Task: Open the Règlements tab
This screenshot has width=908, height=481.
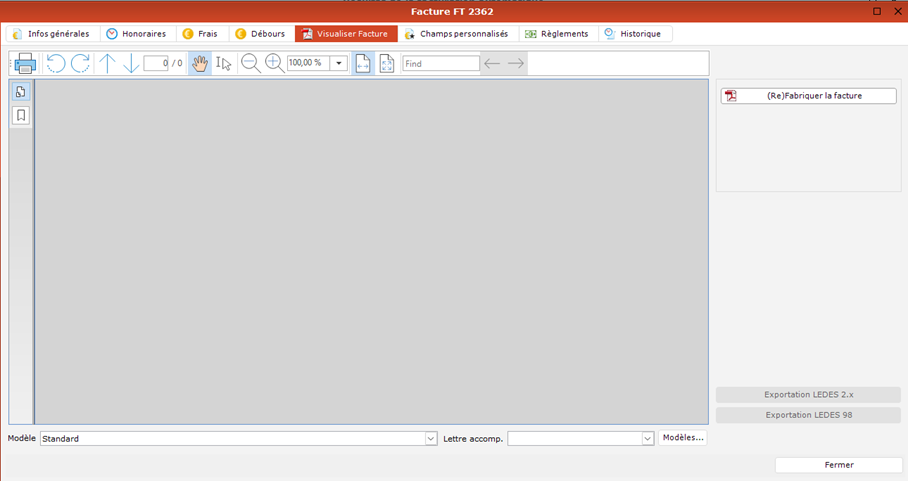Action: point(557,34)
